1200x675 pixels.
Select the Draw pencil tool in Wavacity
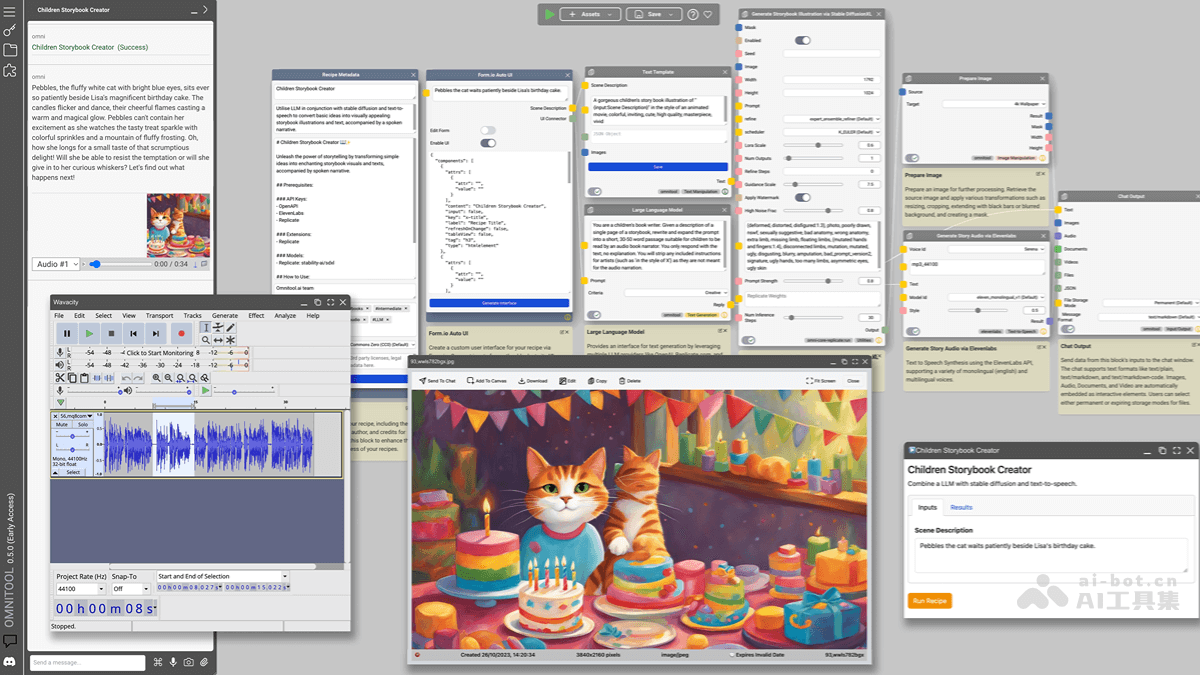[x=231, y=327]
